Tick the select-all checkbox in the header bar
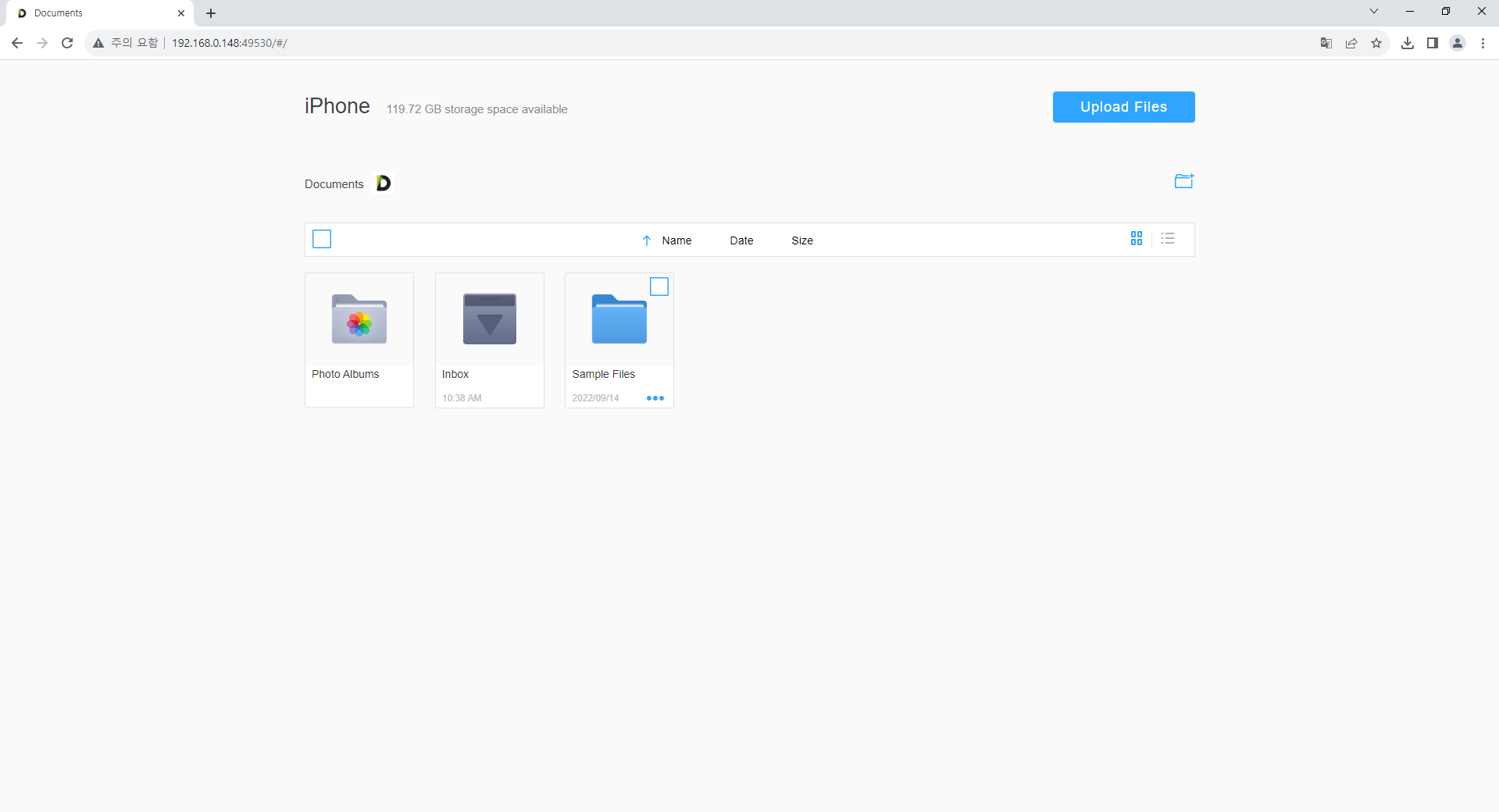 (322, 239)
